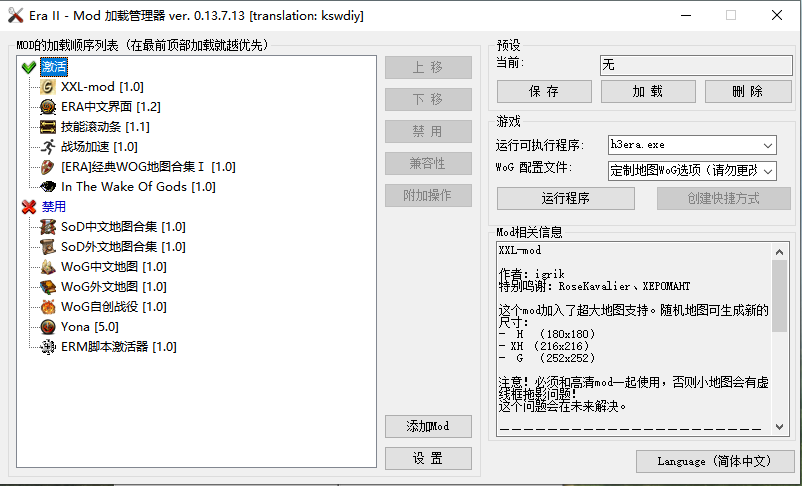Click the 技能滚动条 mod icon
This screenshot has width=802, height=486.
pyautogui.click(x=48, y=127)
